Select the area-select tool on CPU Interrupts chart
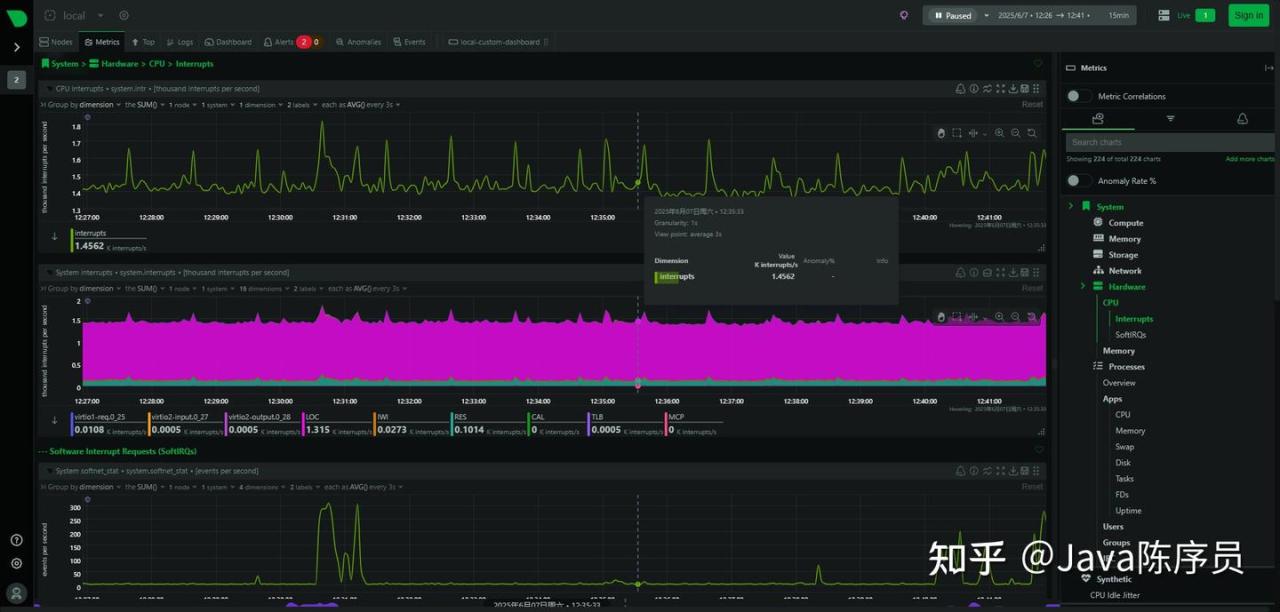Screen dimensions: 1280x612 [957, 133]
